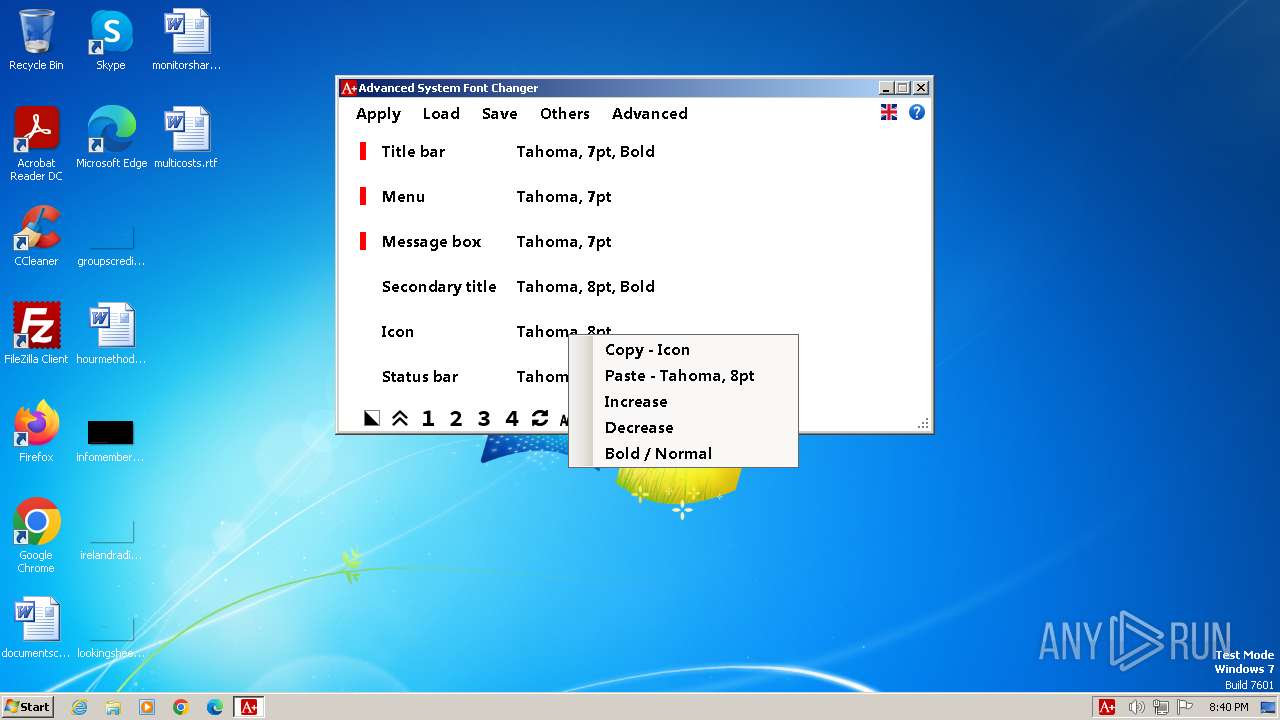Open the Others menu
Viewport: 1280px width, 720px height.
[565, 114]
